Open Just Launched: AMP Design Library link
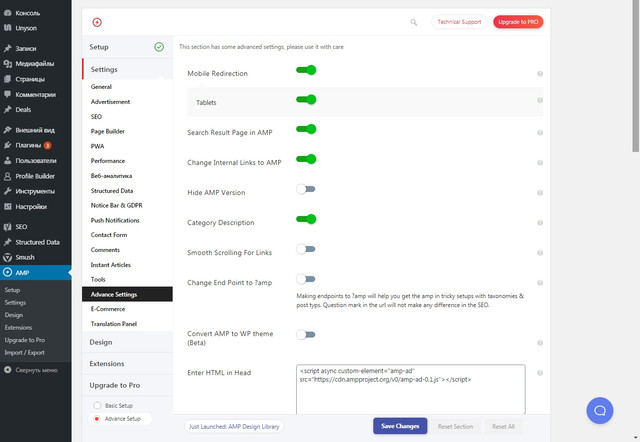The height and width of the screenshot is (442, 640). (234, 426)
